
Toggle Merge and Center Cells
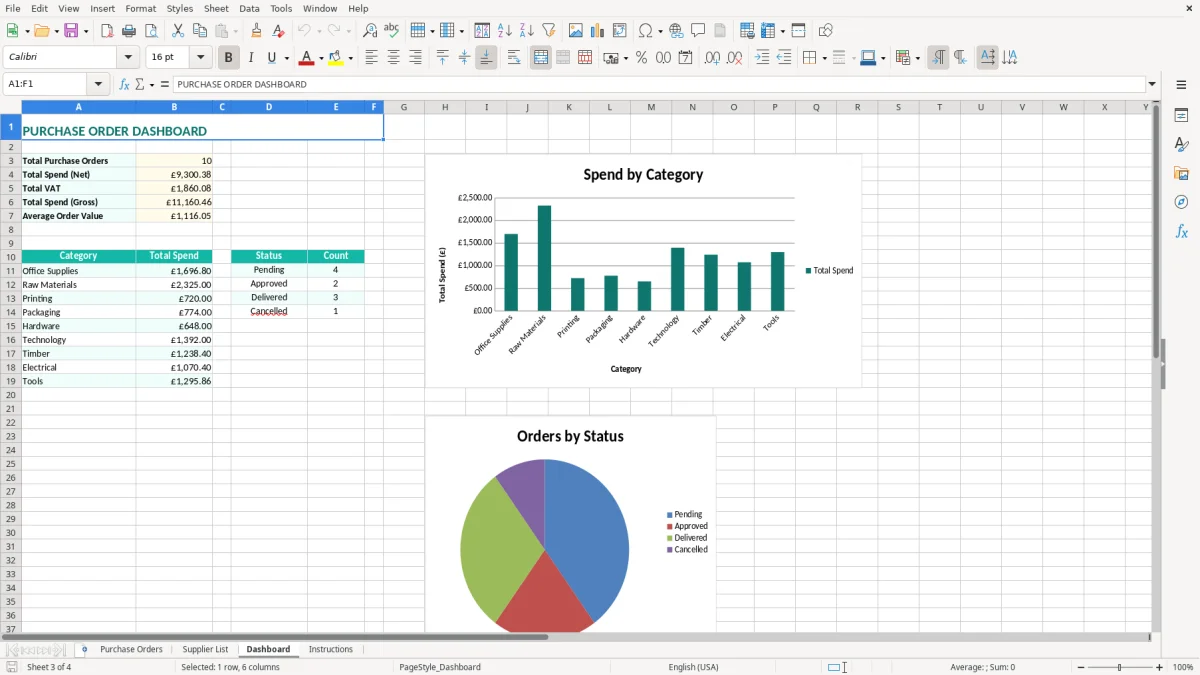541,58
